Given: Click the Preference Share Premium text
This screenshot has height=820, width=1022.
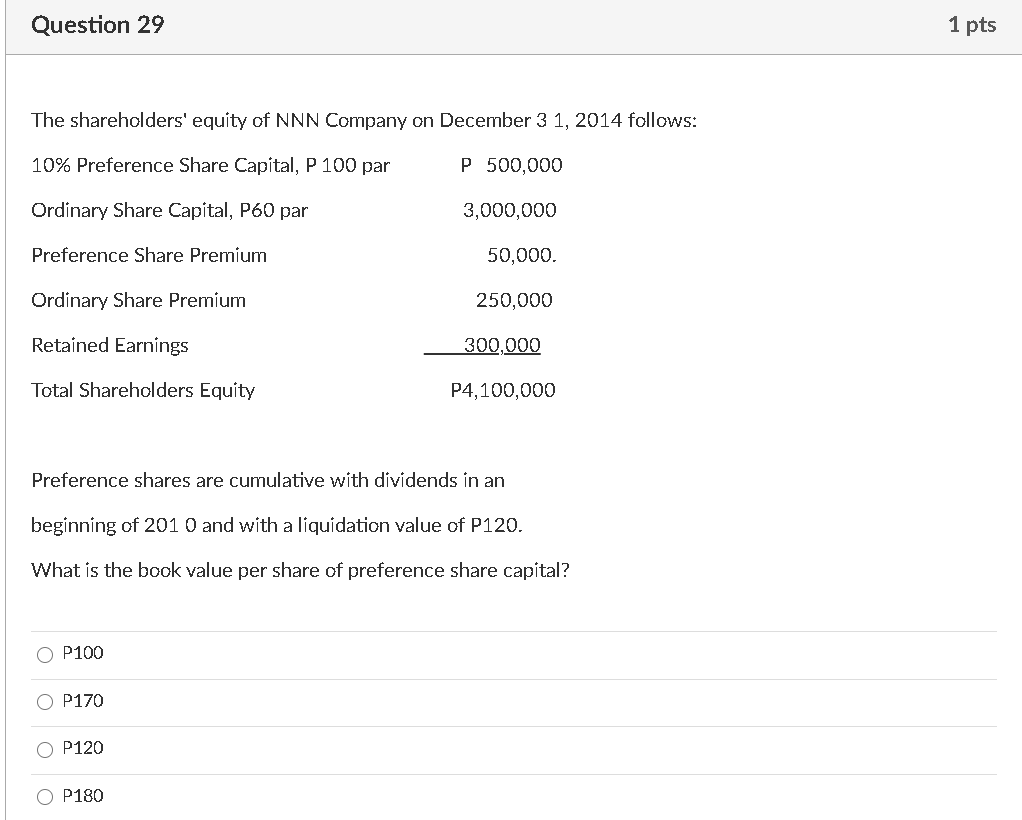Looking at the screenshot, I should click(148, 255).
